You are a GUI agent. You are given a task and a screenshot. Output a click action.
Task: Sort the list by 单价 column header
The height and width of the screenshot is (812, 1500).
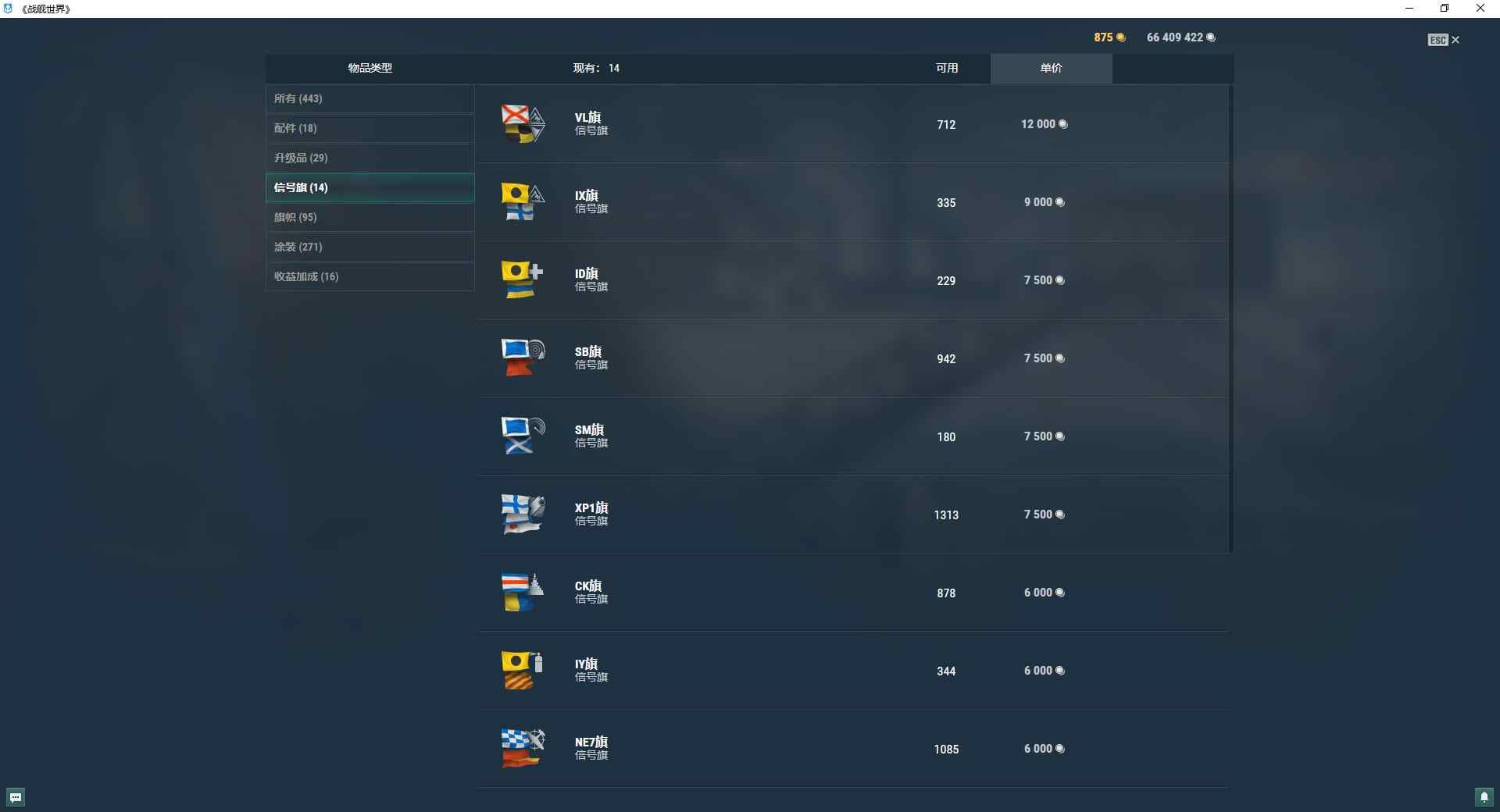coord(1051,68)
